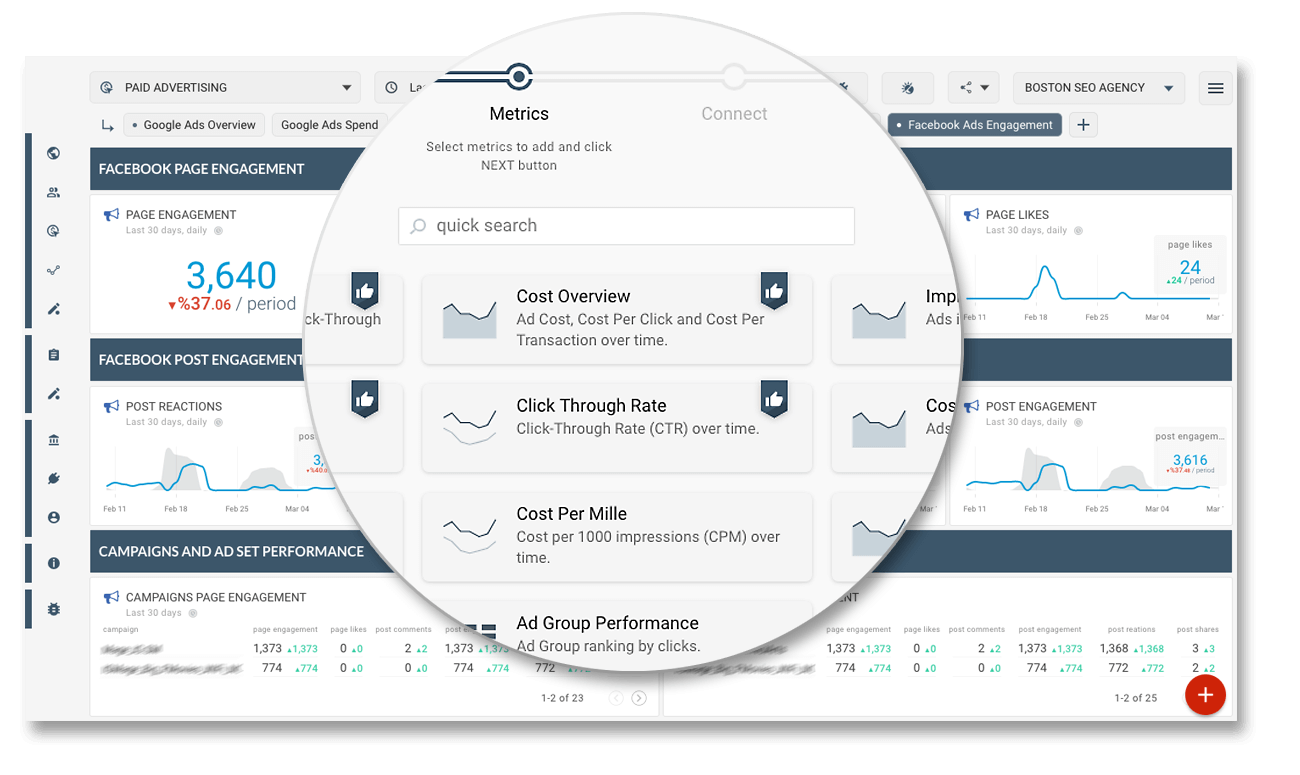Add a new dashboard tab with plus
This screenshot has height=775, width=1300.
pyautogui.click(x=1083, y=125)
